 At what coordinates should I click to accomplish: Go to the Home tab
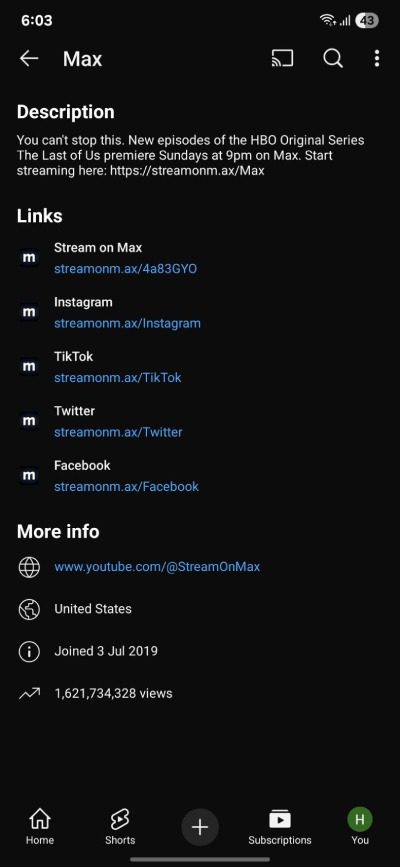point(40,827)
